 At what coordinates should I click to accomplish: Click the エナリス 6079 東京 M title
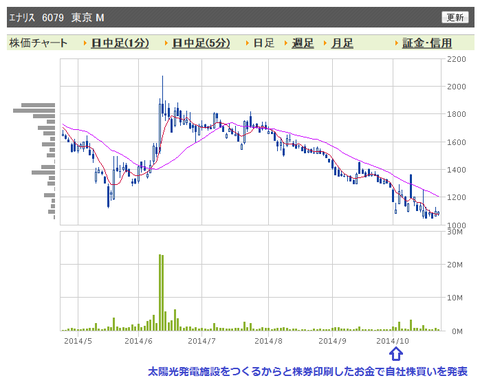pos(57,17)
